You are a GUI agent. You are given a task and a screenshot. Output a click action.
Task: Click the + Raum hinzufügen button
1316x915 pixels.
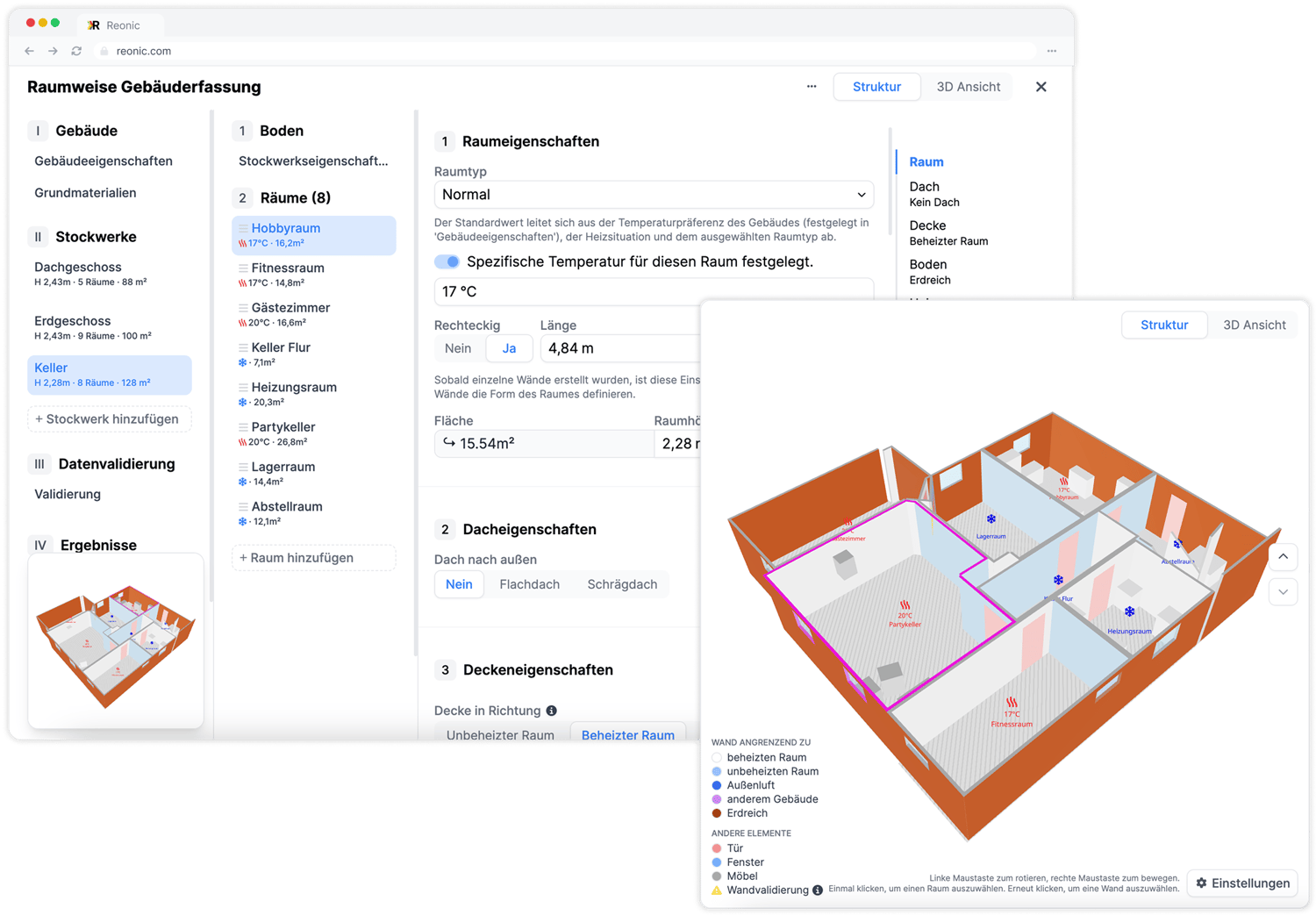[313, 558]
